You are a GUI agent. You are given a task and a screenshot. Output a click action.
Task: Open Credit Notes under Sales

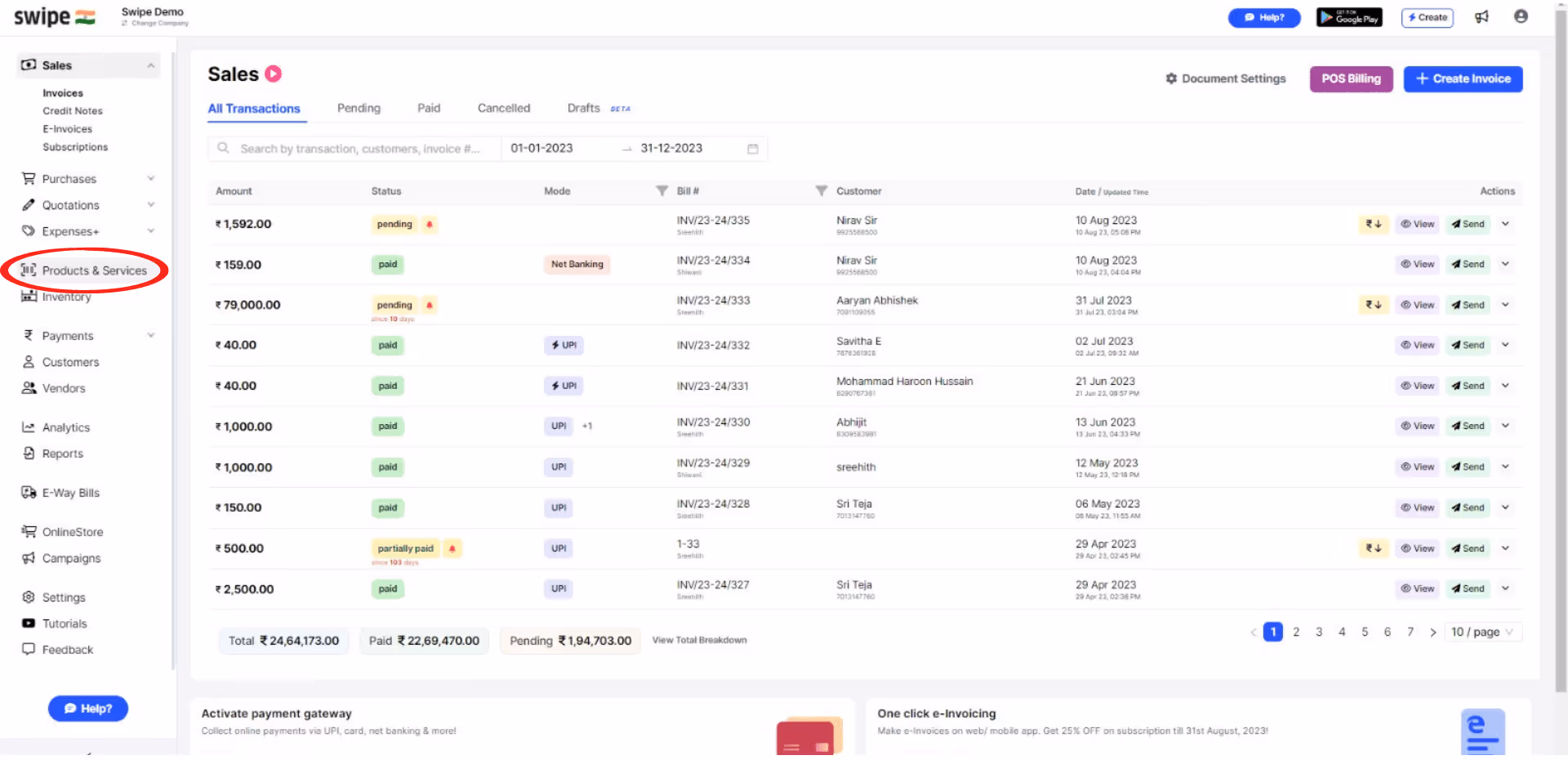(x=73, y=111)
